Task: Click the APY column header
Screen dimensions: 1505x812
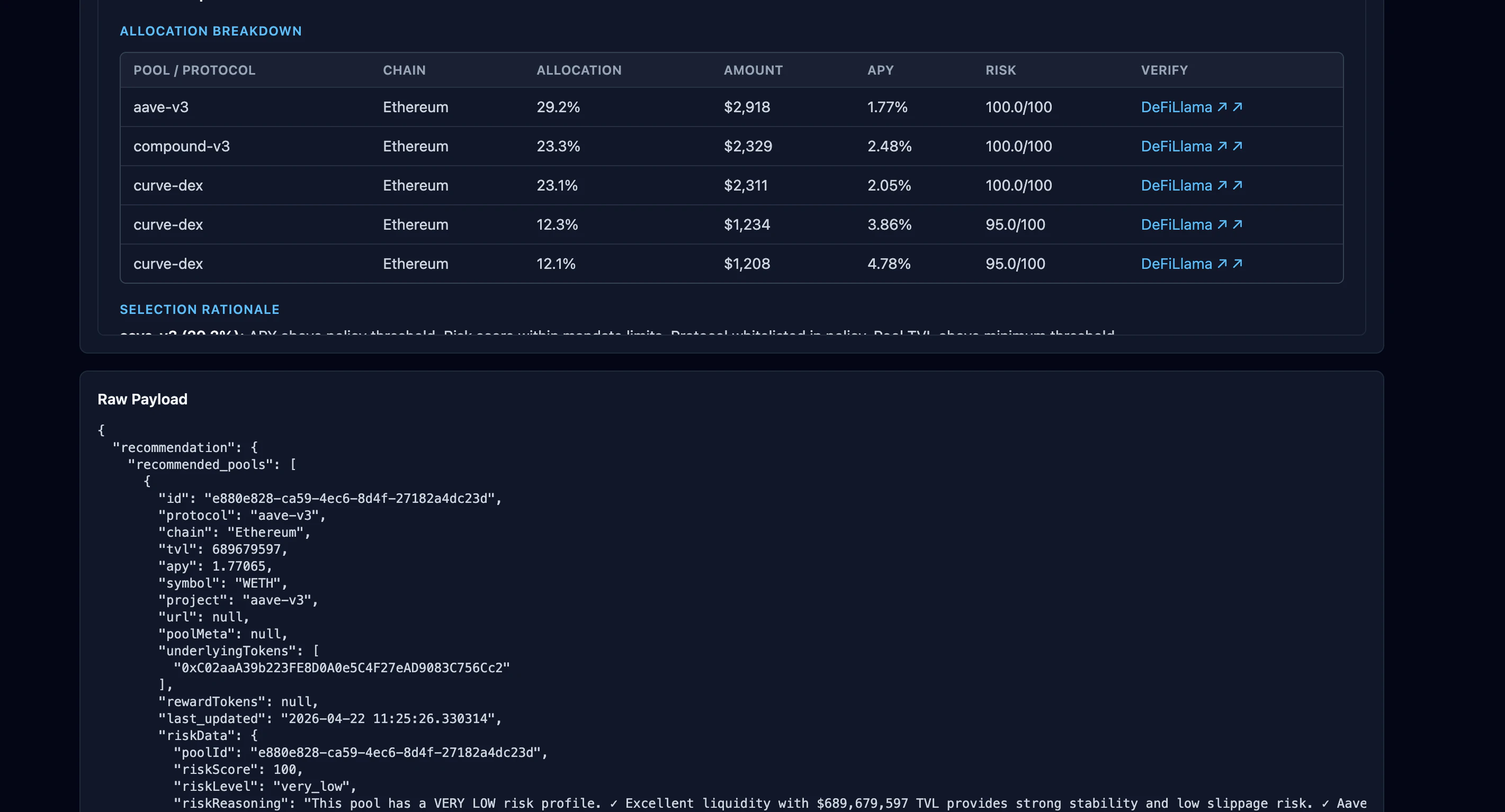Action: click(x=880, y=70)
